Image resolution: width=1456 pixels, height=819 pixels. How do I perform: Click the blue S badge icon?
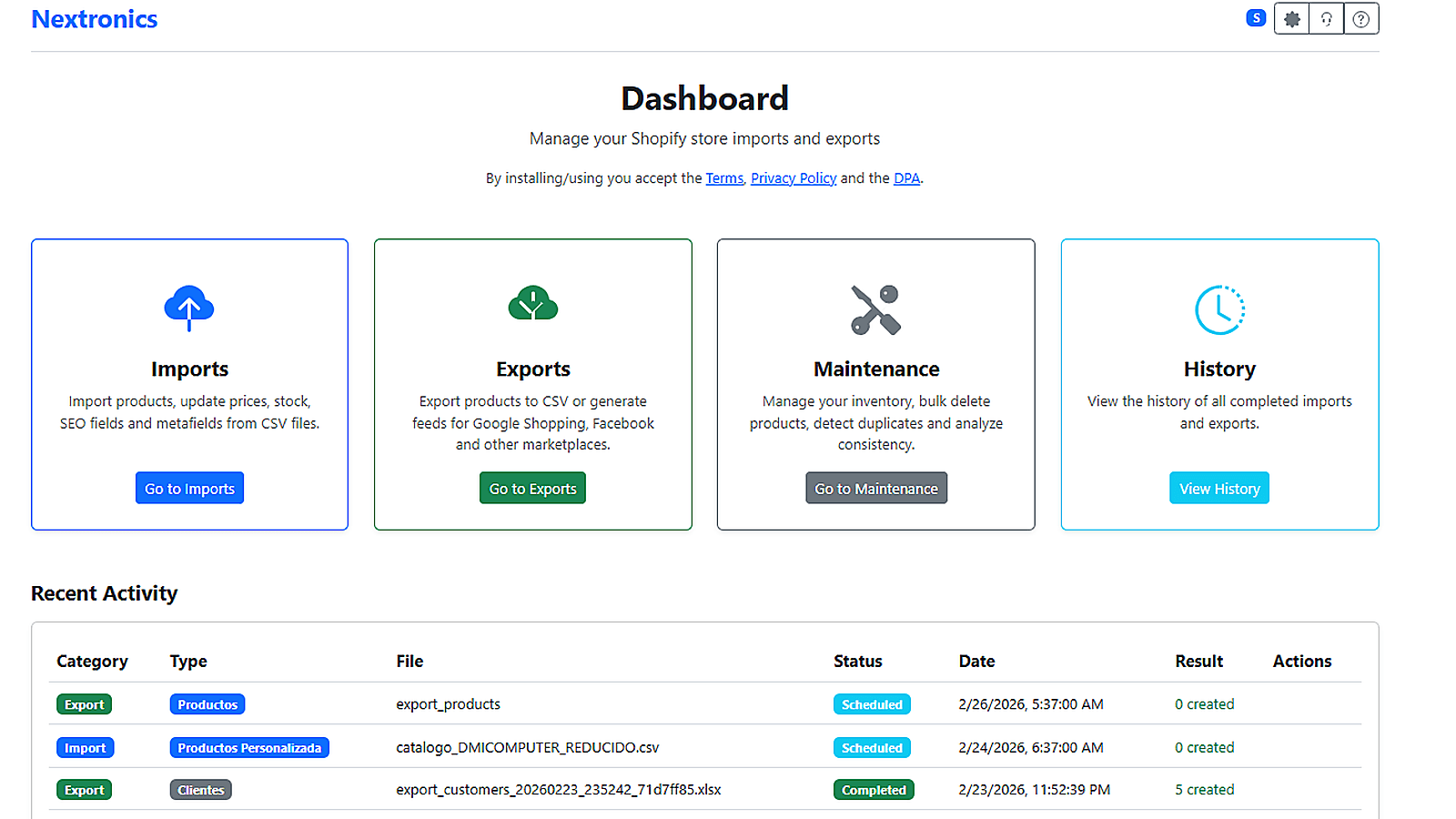point(1256,18)
